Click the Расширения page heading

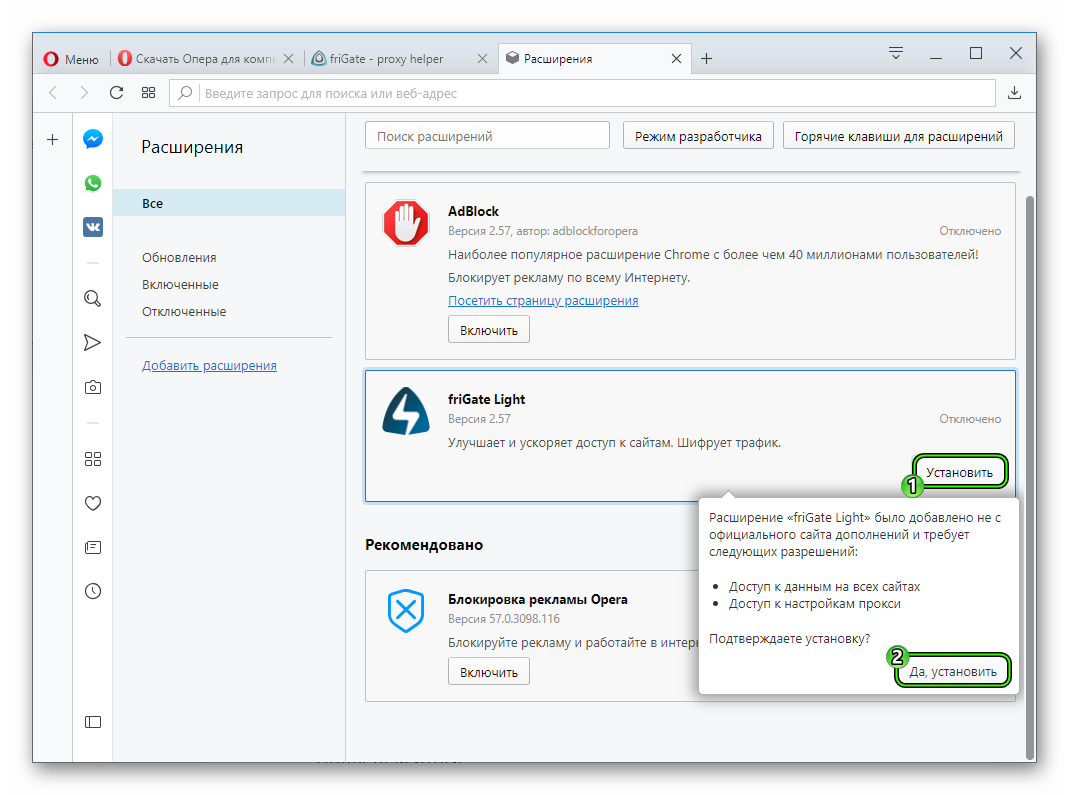click(x=192, y=147)
